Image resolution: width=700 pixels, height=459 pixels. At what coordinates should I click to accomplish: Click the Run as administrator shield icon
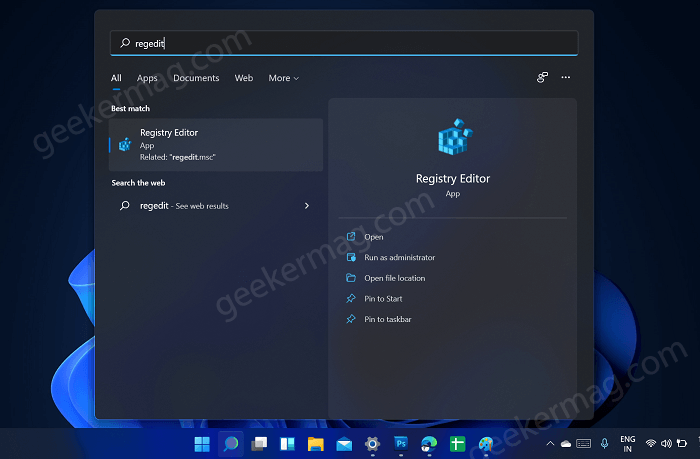click(351, 257)
